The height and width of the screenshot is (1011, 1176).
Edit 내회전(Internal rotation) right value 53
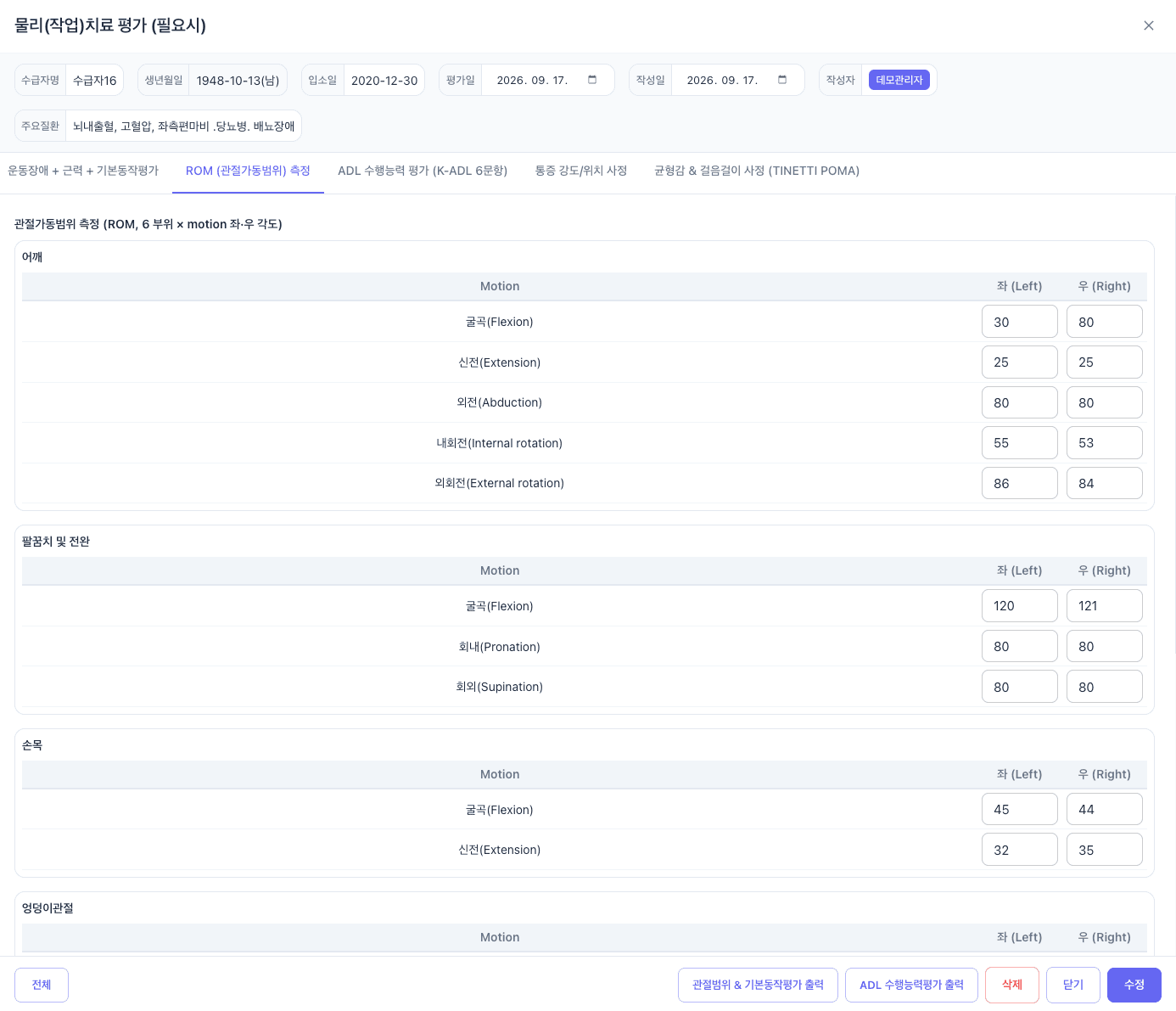click(1105, 443)
